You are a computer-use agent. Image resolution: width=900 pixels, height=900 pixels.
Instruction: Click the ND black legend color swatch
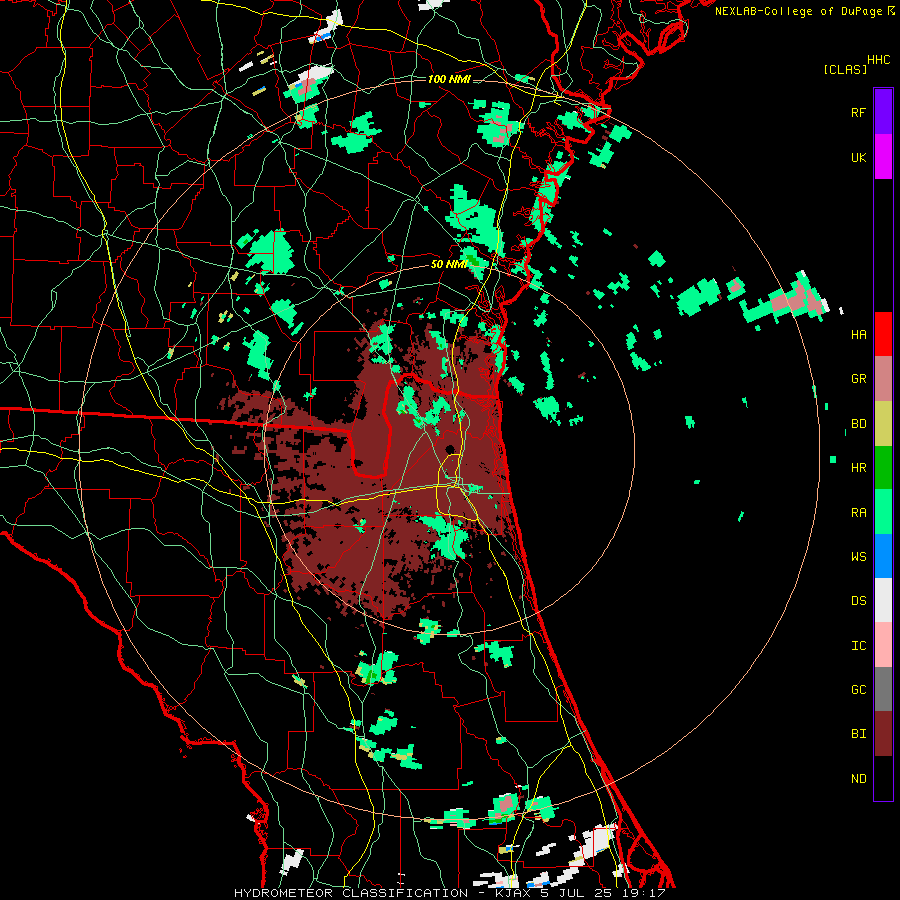[x=883, y=778]
